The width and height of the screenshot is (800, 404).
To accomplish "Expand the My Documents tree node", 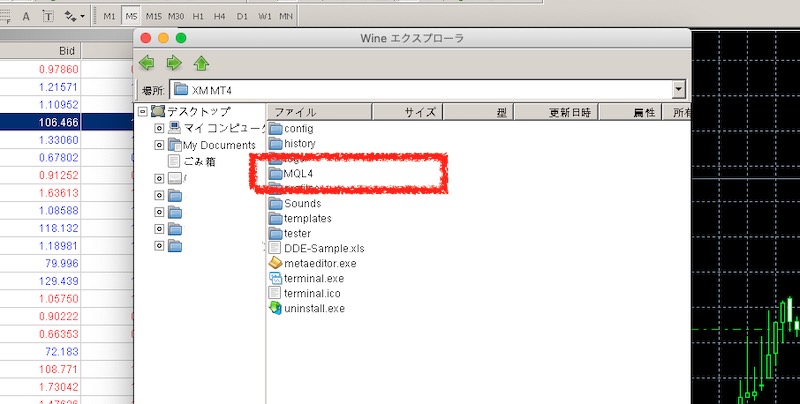I will click(x=159, y=145).
